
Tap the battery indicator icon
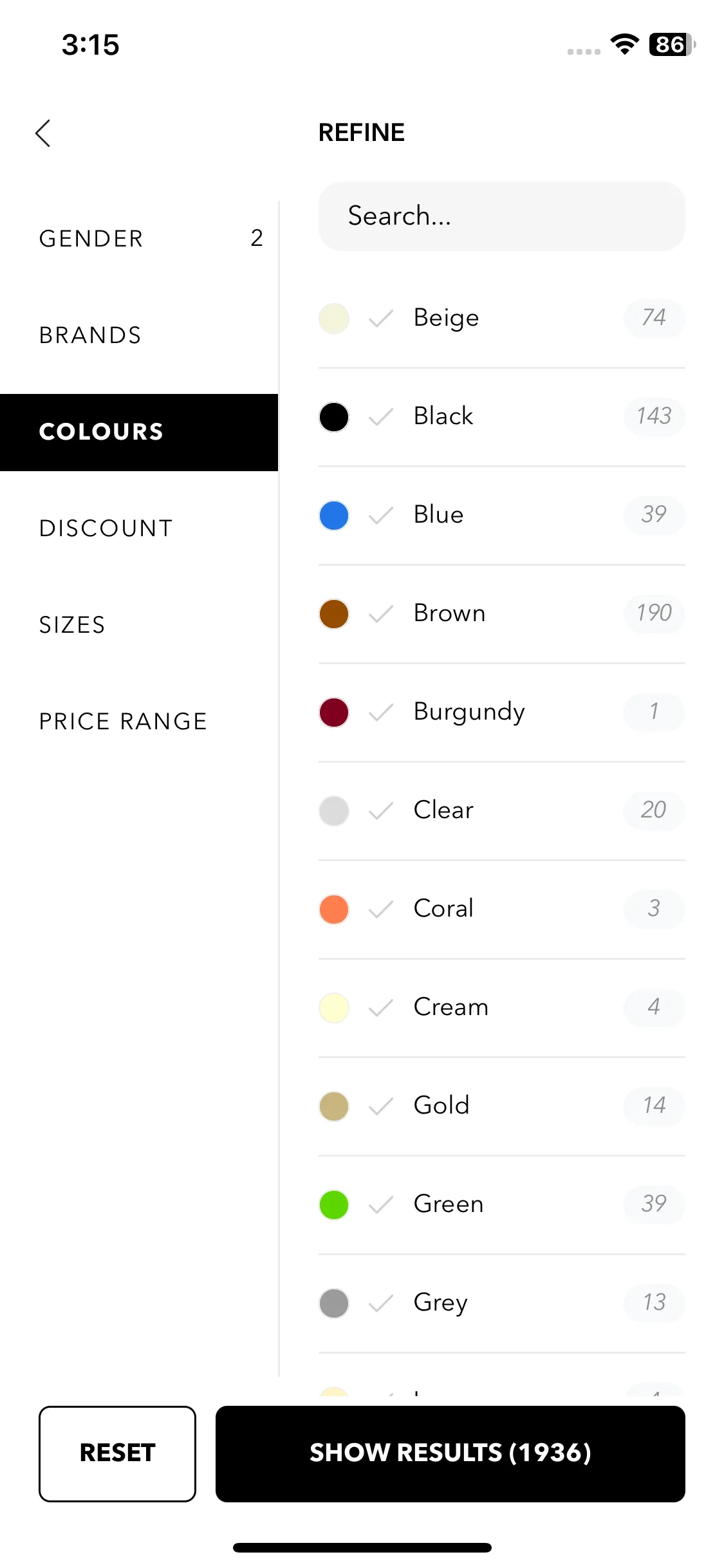click(673, 44)
